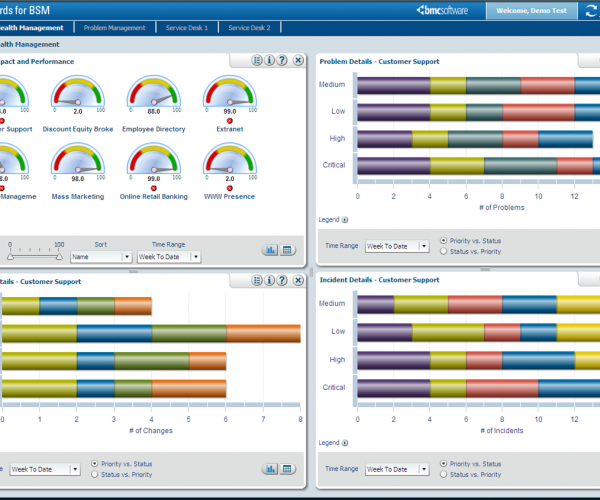The image size is (600, 500).
Task: Select Priority vs. Status in Incident Details
Action: point(443,464)
